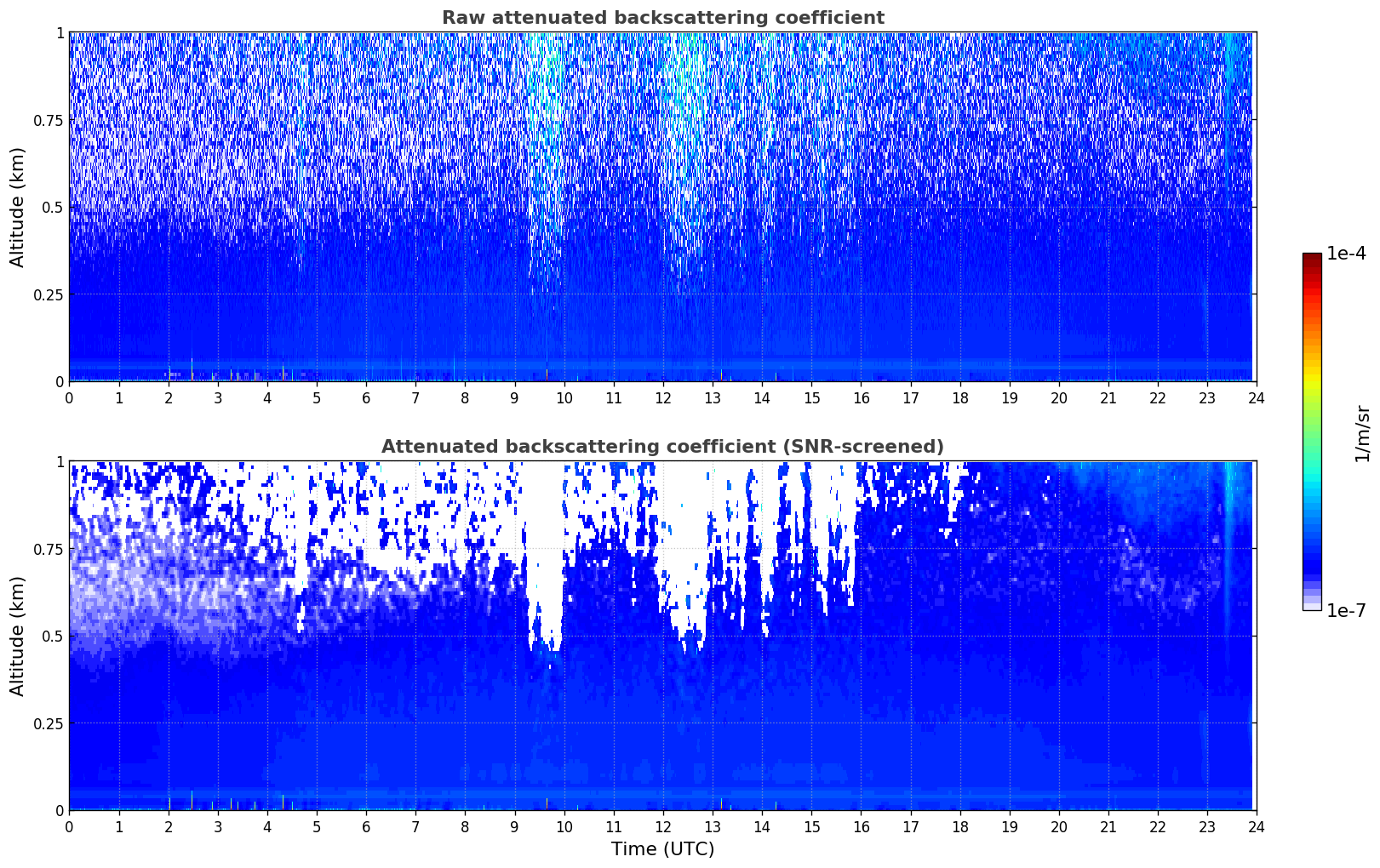Select the '1e-7' colorbar minimum label
Viewport: 1380px width, 868px height.
pyautogui.click(x=1346, y=610)
